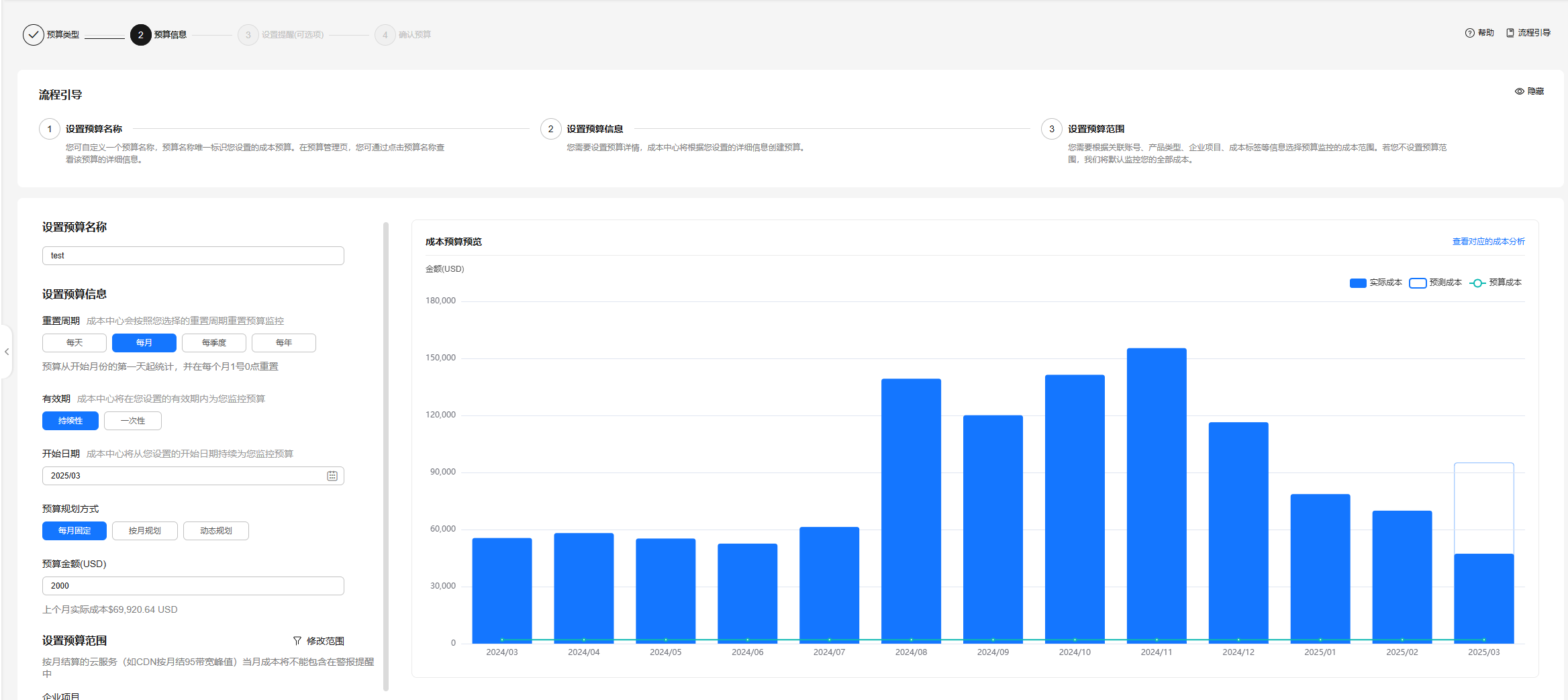1568x700 pixels.
Task: Click the 2025/01 bar in chart
Action: tap(1320, 568)
